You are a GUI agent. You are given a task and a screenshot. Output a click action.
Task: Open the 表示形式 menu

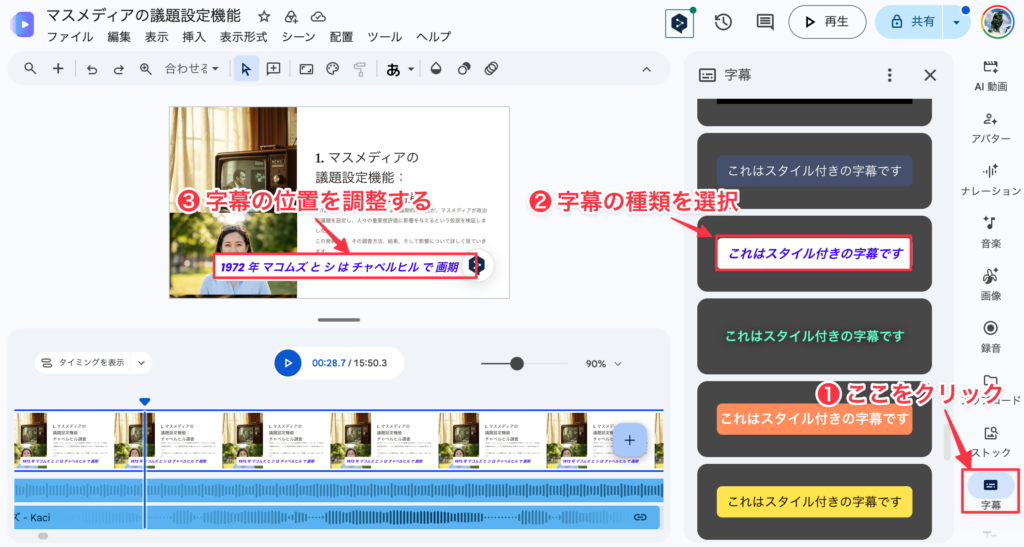(244, 37)
